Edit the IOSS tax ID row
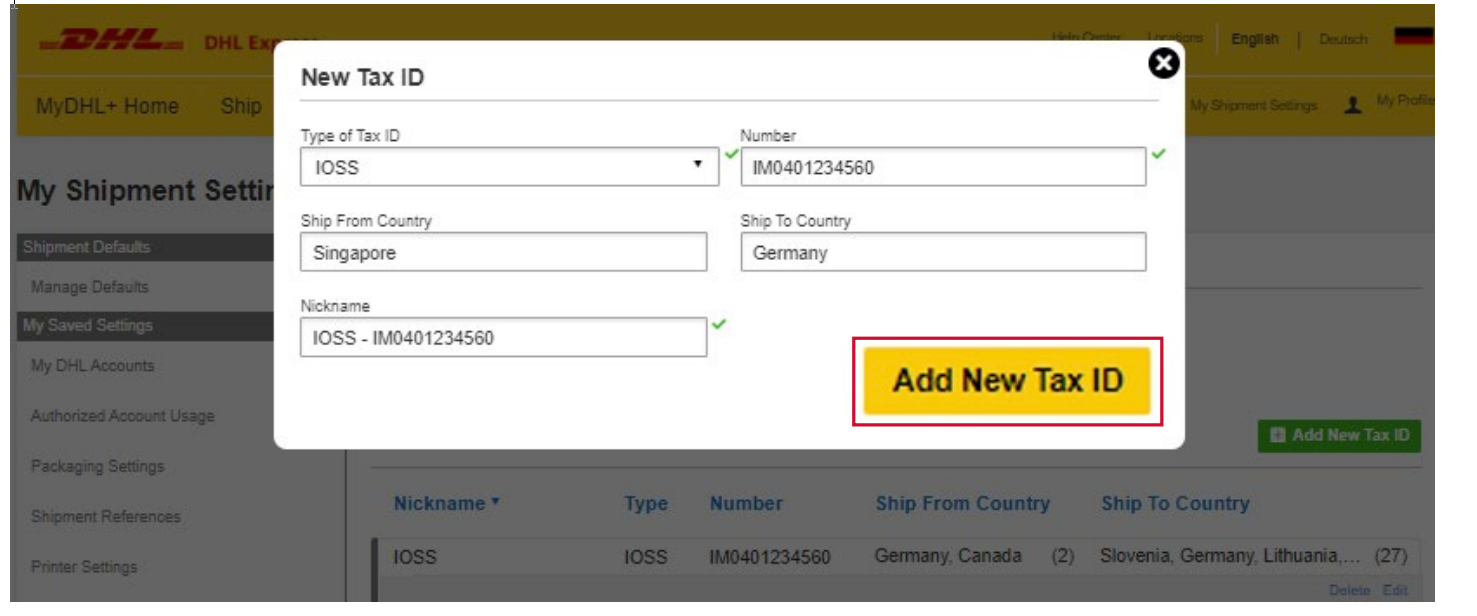The image size is (1477, 616). [1395, 591]
